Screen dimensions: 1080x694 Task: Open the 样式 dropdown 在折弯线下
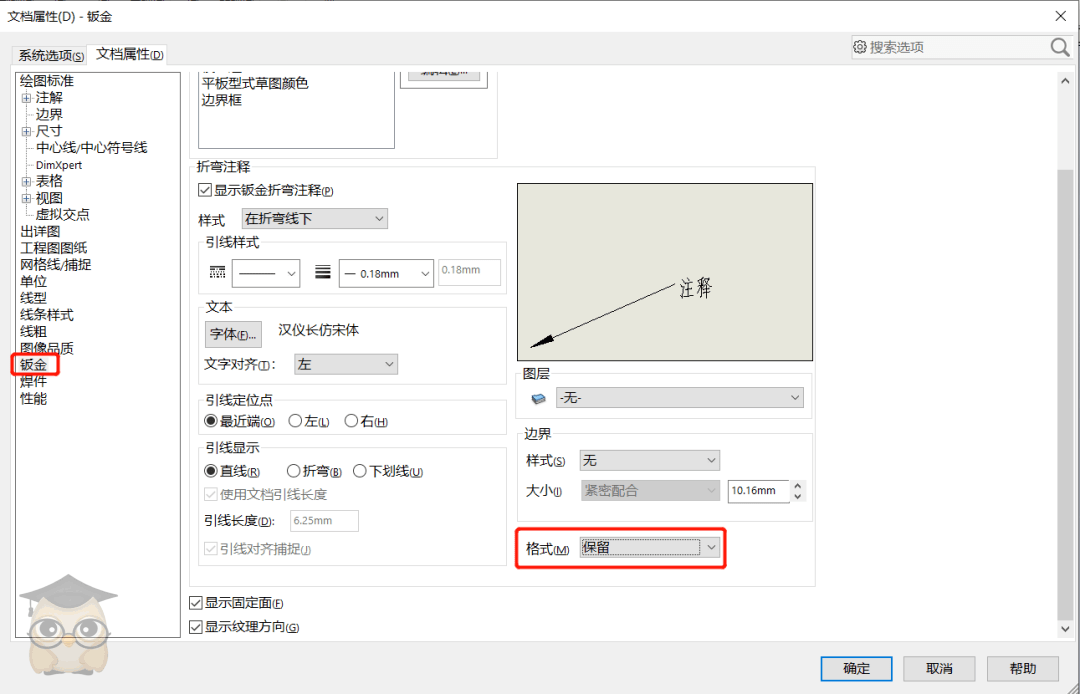(x=314, y=219)
